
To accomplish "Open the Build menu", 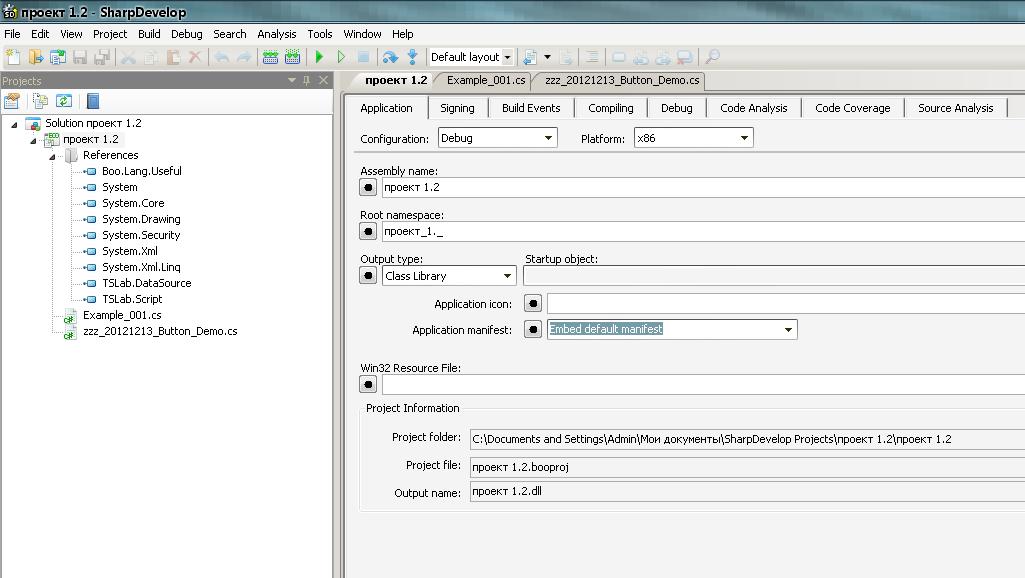I will point(149,34).
